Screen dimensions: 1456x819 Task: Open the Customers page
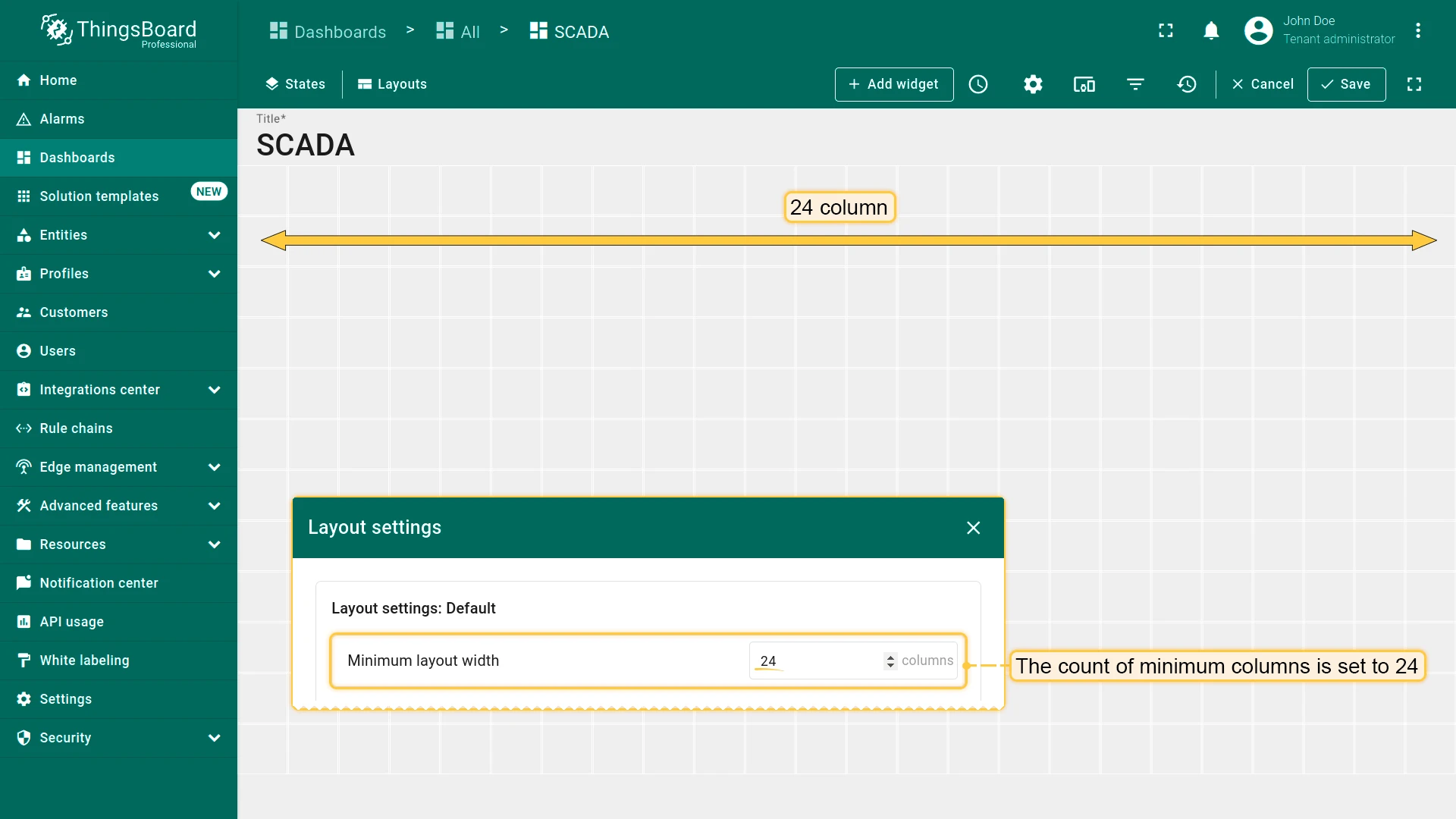point(118,312)
